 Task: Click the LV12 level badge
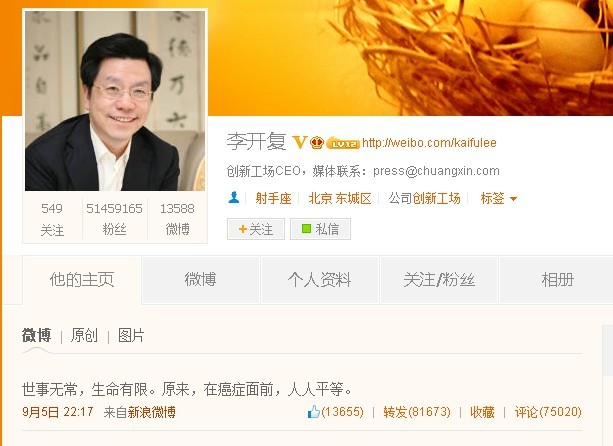pyautogui.click(x=343, y=143)
